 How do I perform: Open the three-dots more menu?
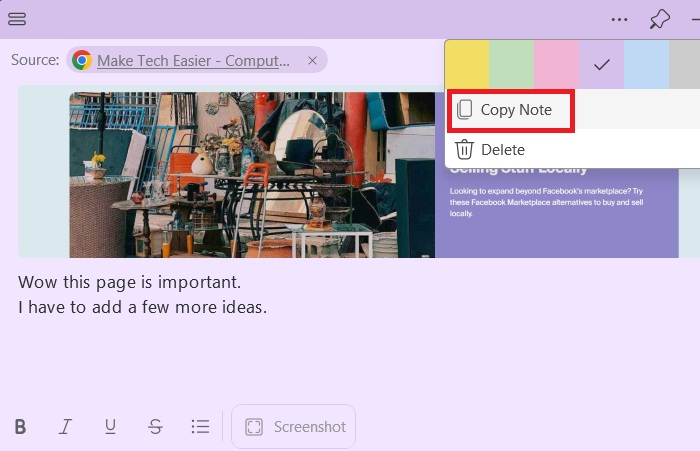pyautogui.click(x=619, y=19)
